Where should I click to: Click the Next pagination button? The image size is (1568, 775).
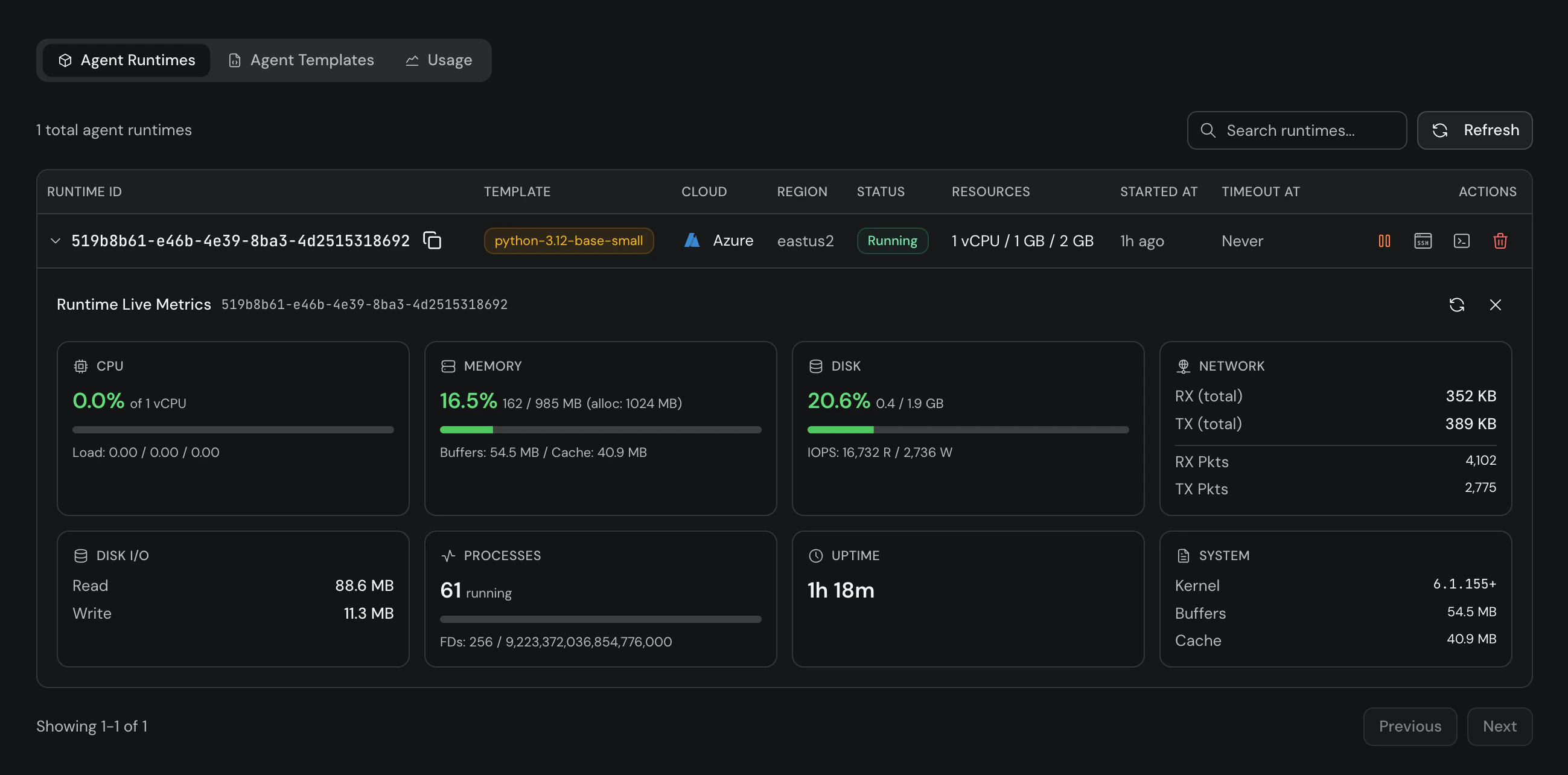pos(1499,726)
